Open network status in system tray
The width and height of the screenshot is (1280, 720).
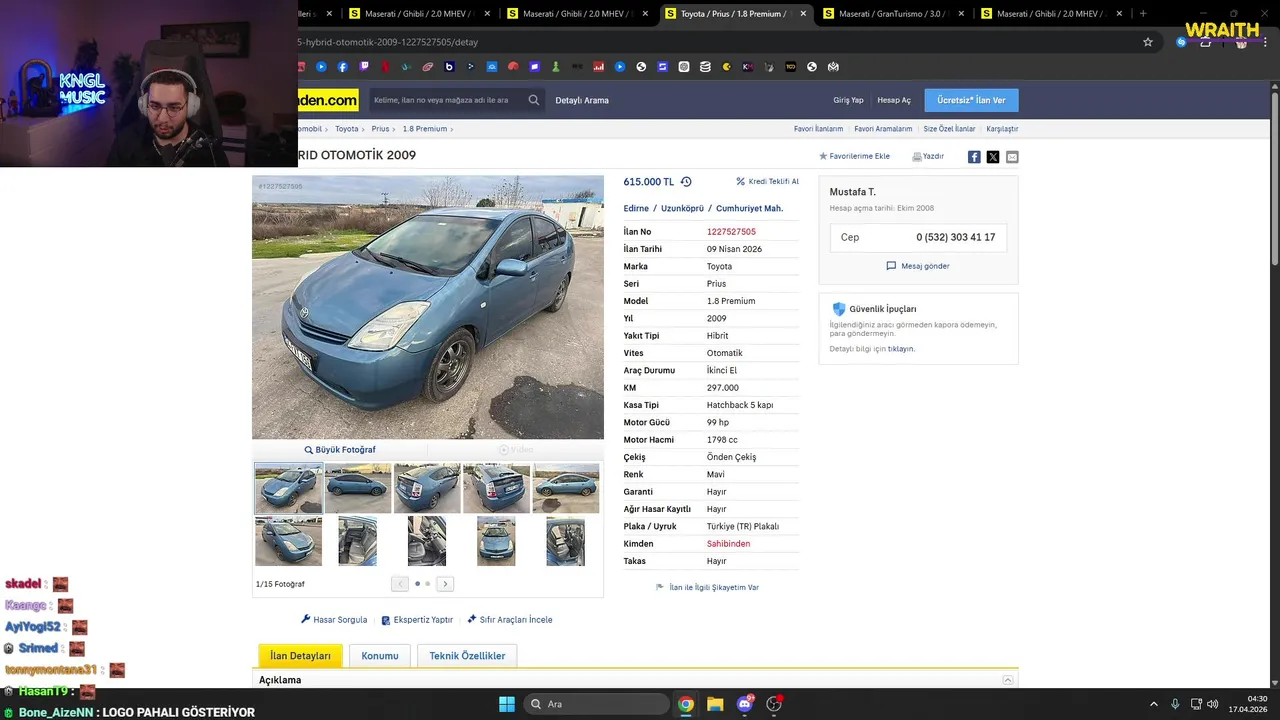[1196, 704]
